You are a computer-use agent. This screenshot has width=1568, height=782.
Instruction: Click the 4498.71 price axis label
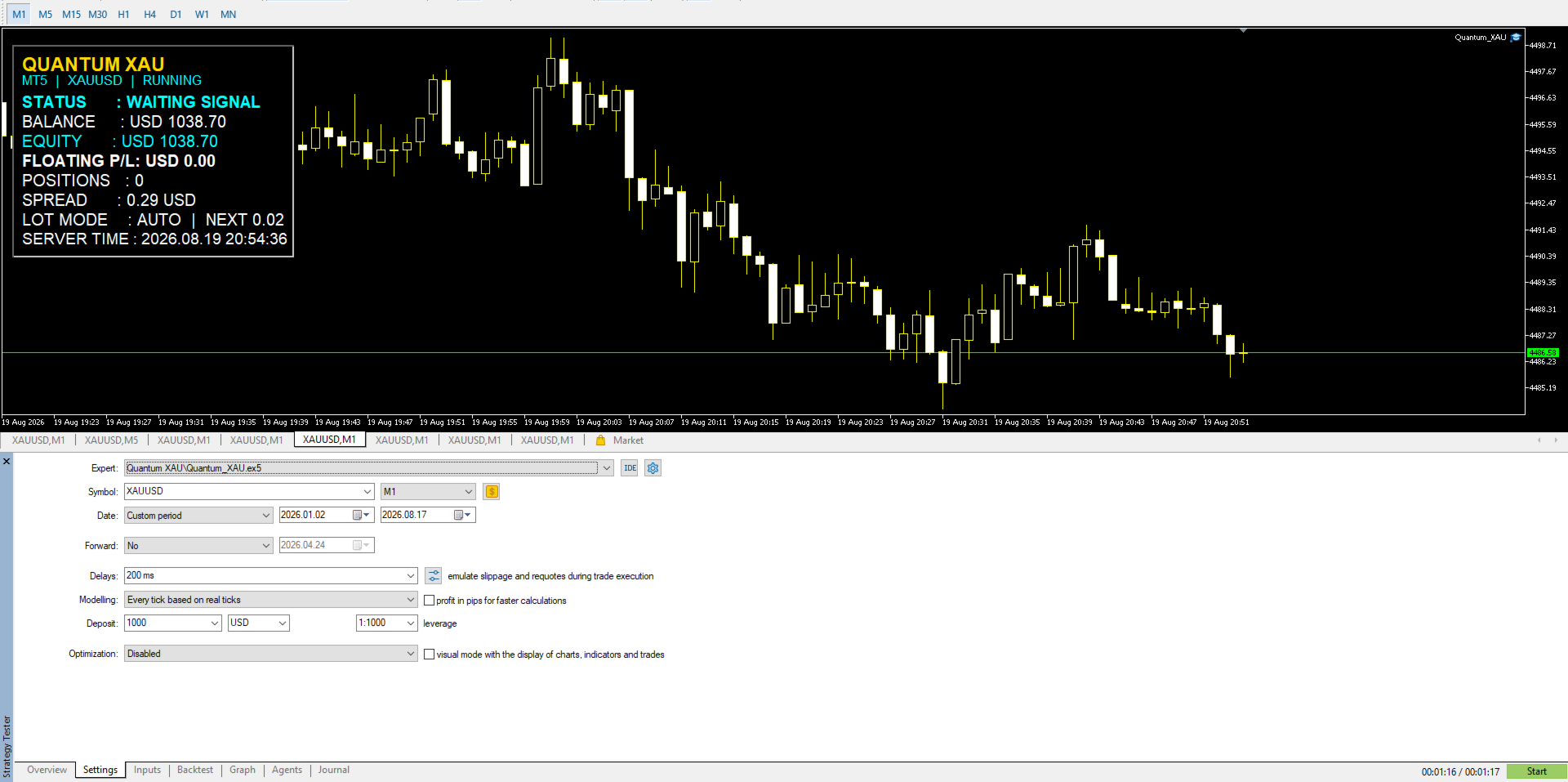tap(1542, 46)
